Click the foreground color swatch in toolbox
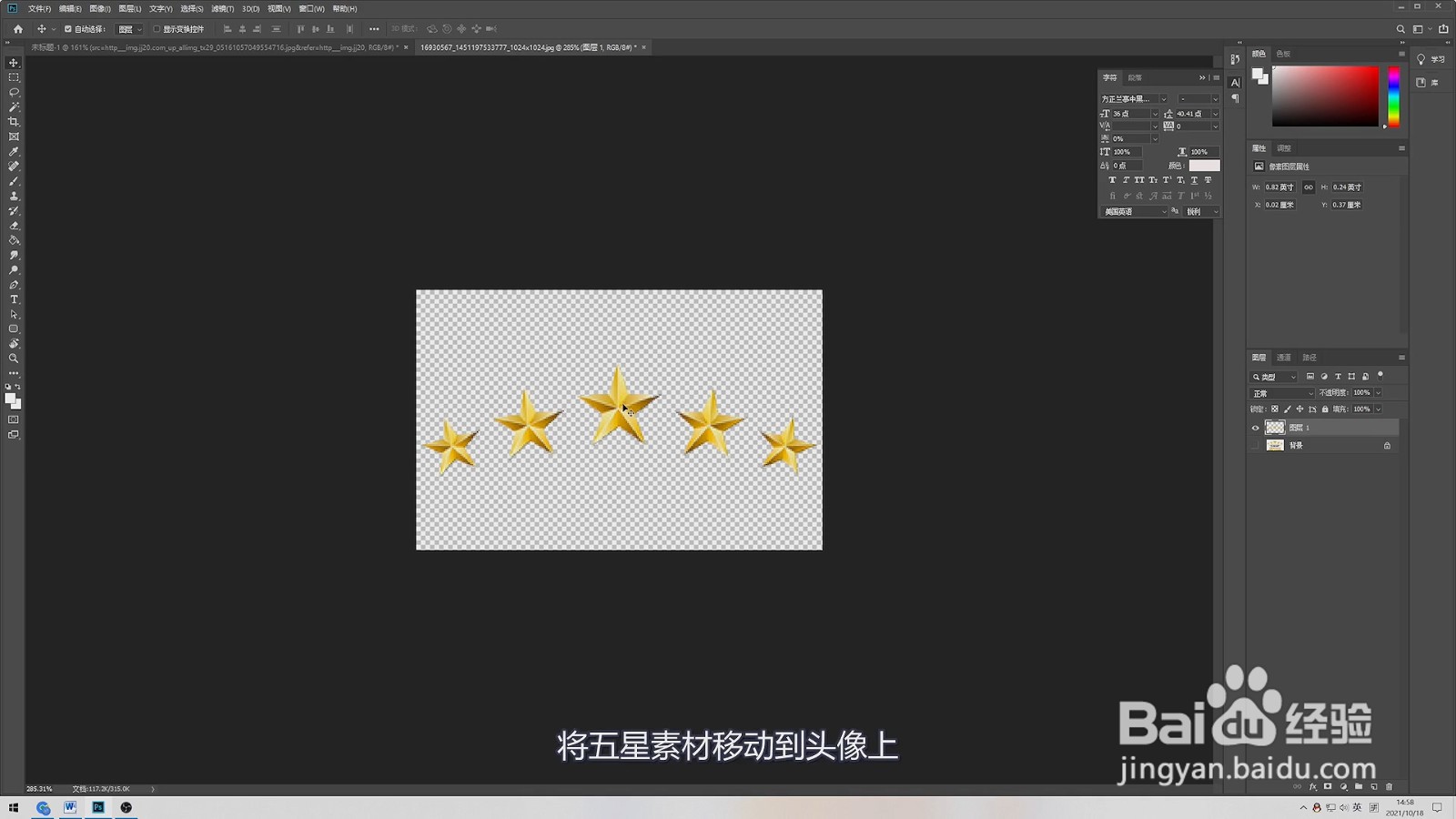 coord(10,399)
